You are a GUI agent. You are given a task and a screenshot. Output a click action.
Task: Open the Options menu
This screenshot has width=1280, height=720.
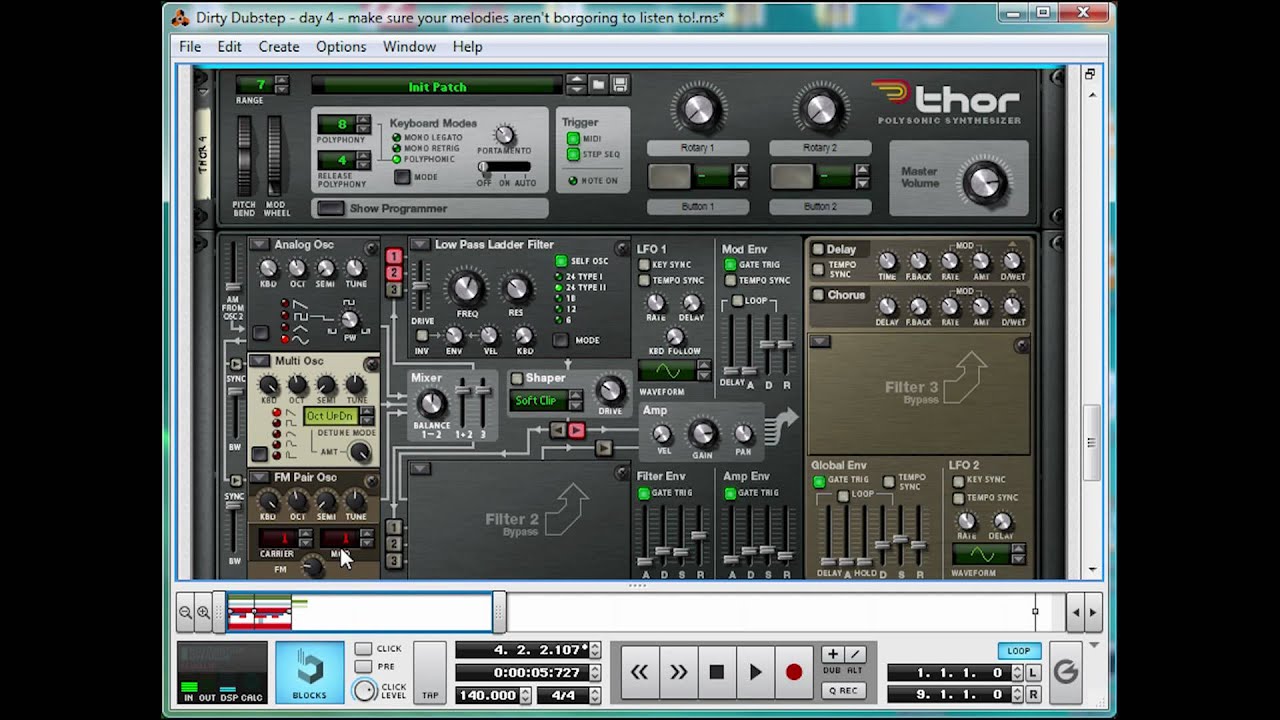click(x=341, y=47)
